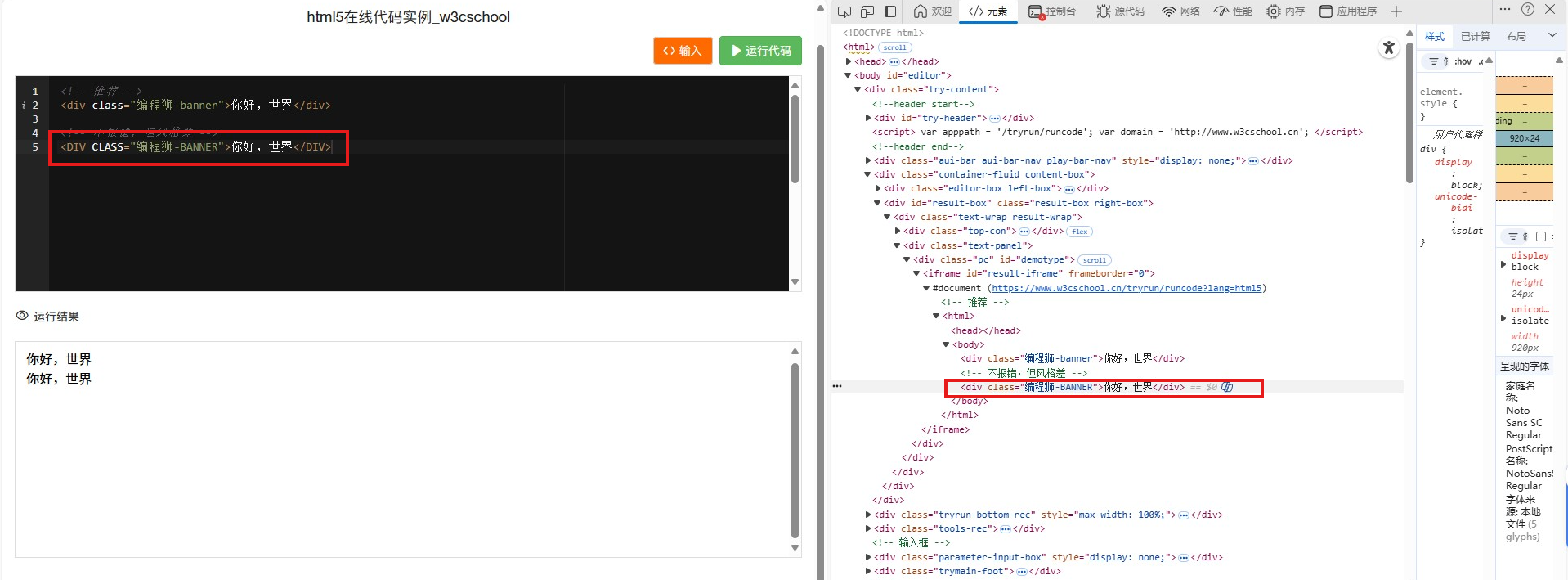Screen dimensions: 1568x580
Task: Click the 输入 orange button
Action: [x=683, y=51]
